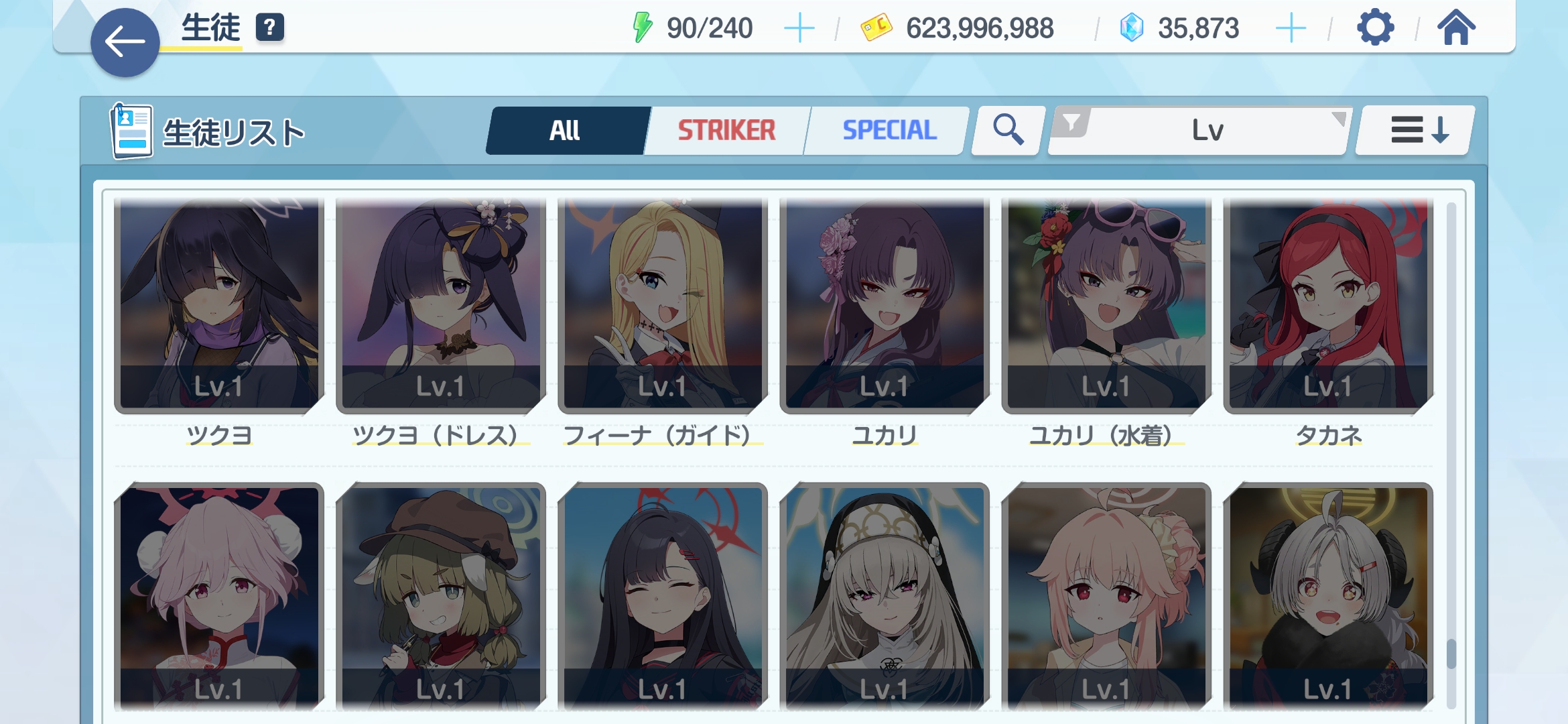Select the student ツクヨ portrait

tap(219, 305)
